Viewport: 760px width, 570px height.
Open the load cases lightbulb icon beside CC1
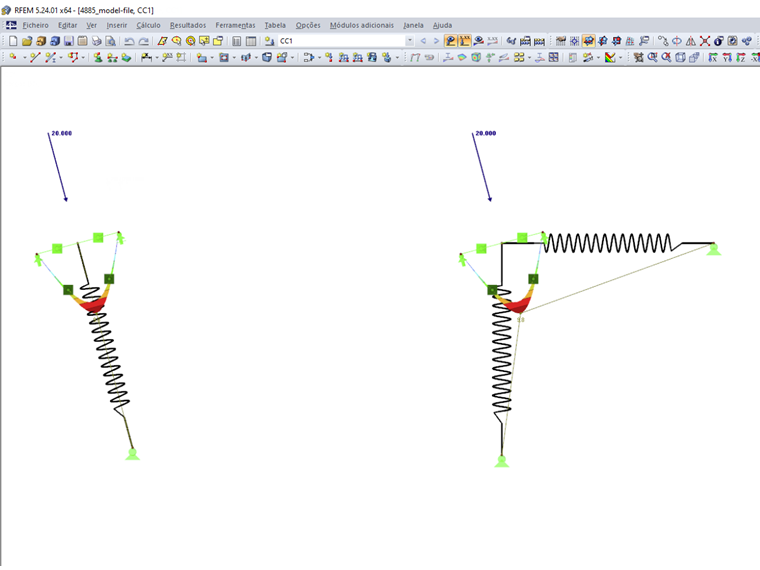[269, 41]
